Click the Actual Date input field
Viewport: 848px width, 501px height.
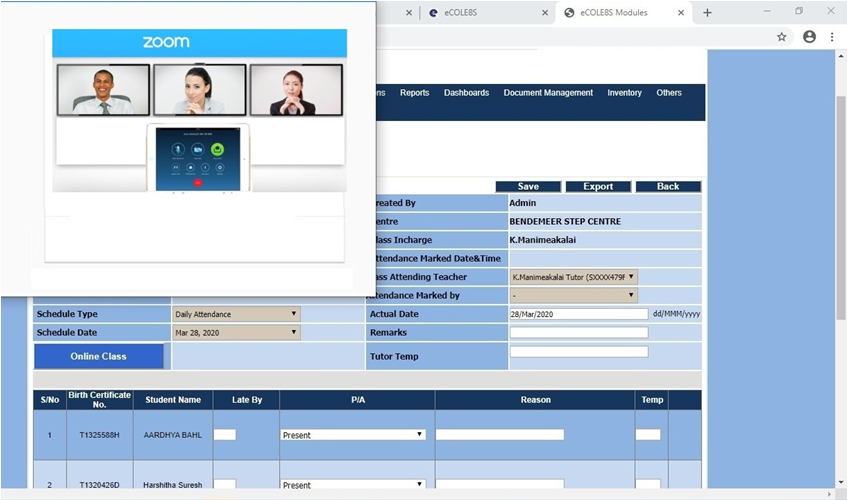click(x=579, y=314)
